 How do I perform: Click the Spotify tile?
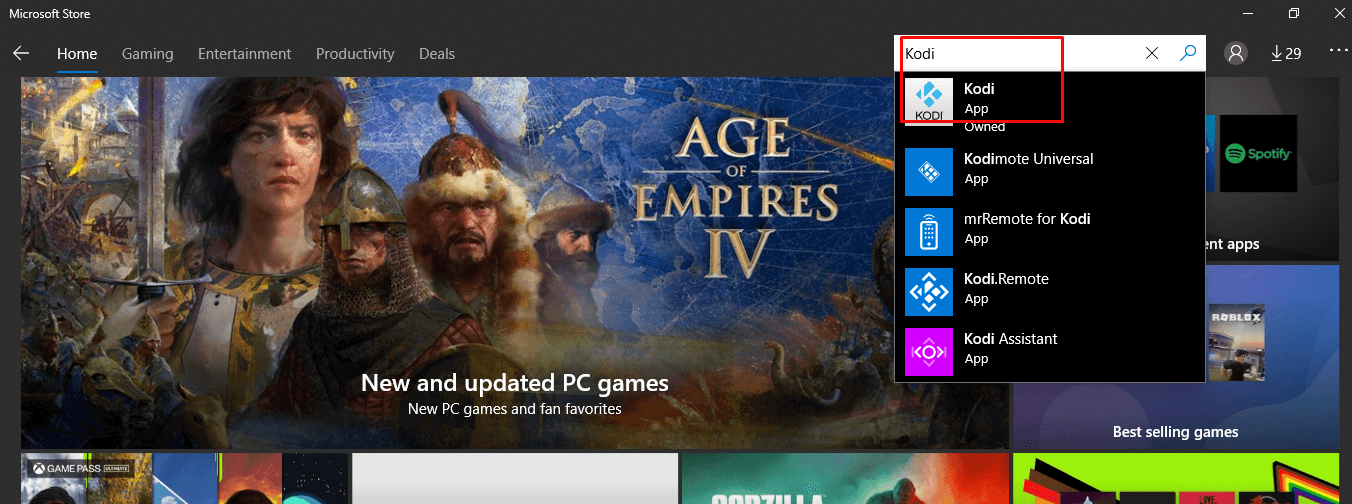point(1258,153)
